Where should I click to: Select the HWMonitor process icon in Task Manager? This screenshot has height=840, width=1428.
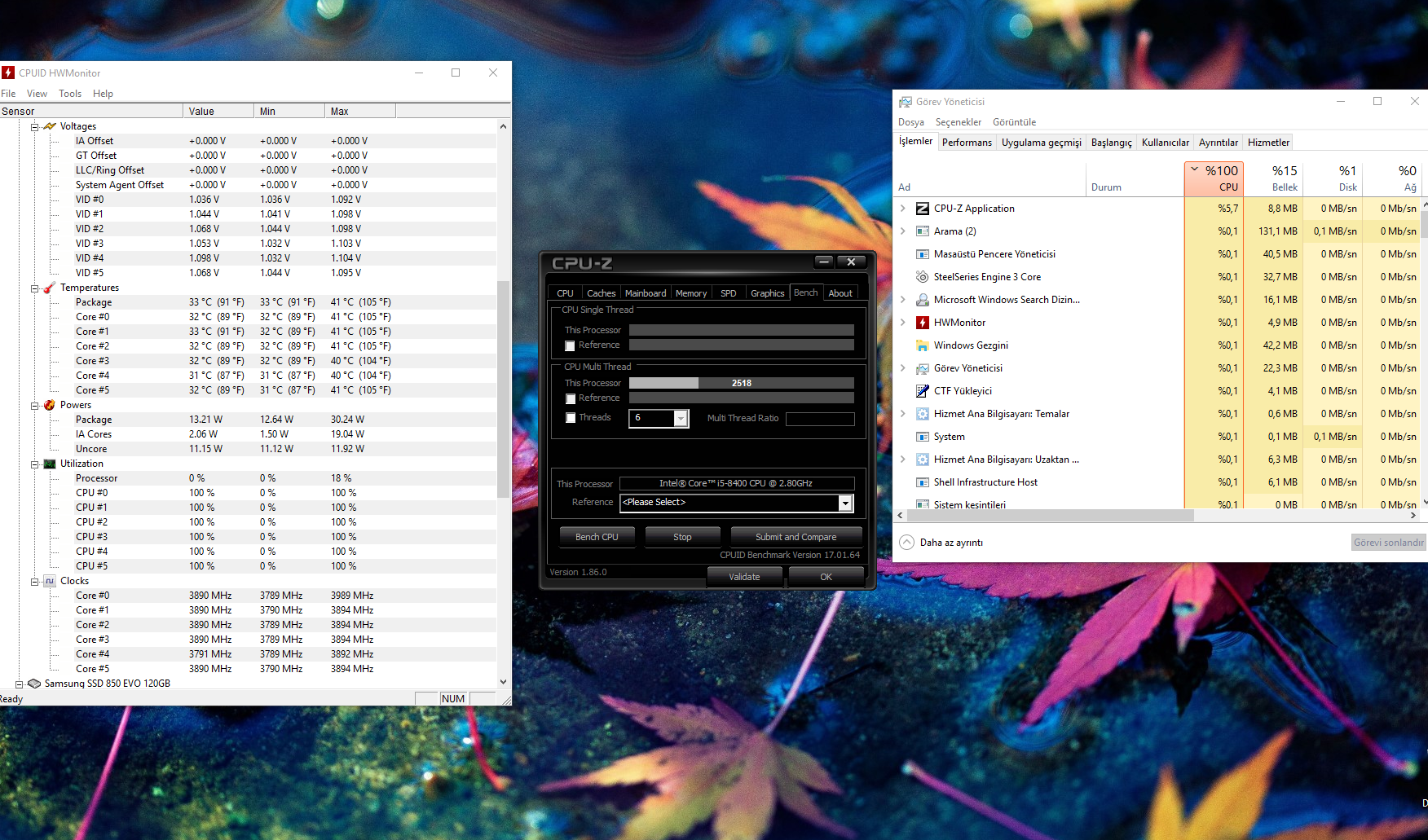click(x=923, y=323)
